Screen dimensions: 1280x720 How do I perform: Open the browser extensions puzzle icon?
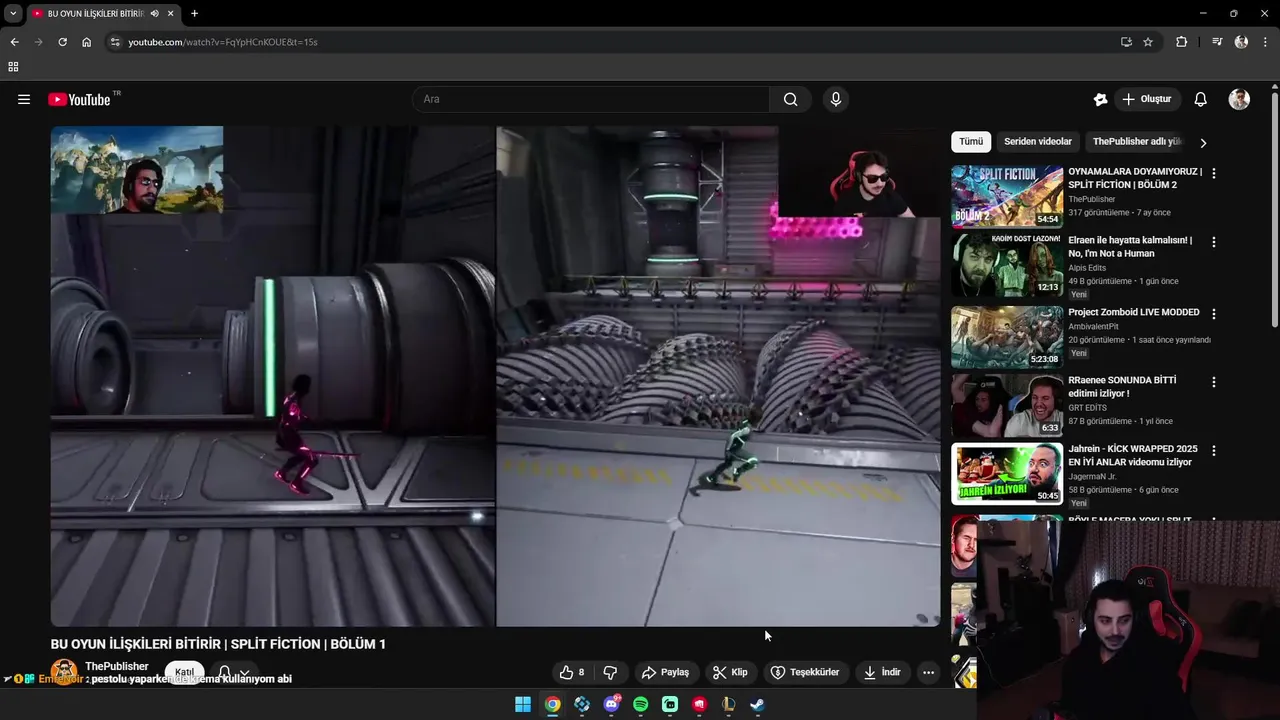[1182, 42]
